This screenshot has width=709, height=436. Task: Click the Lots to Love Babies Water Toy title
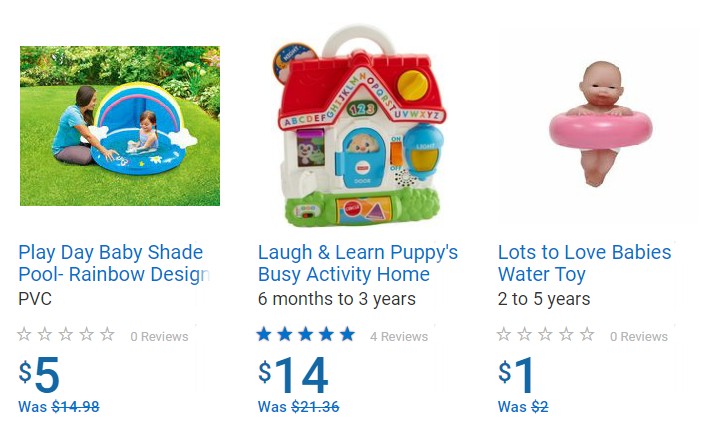coord(584,263)
